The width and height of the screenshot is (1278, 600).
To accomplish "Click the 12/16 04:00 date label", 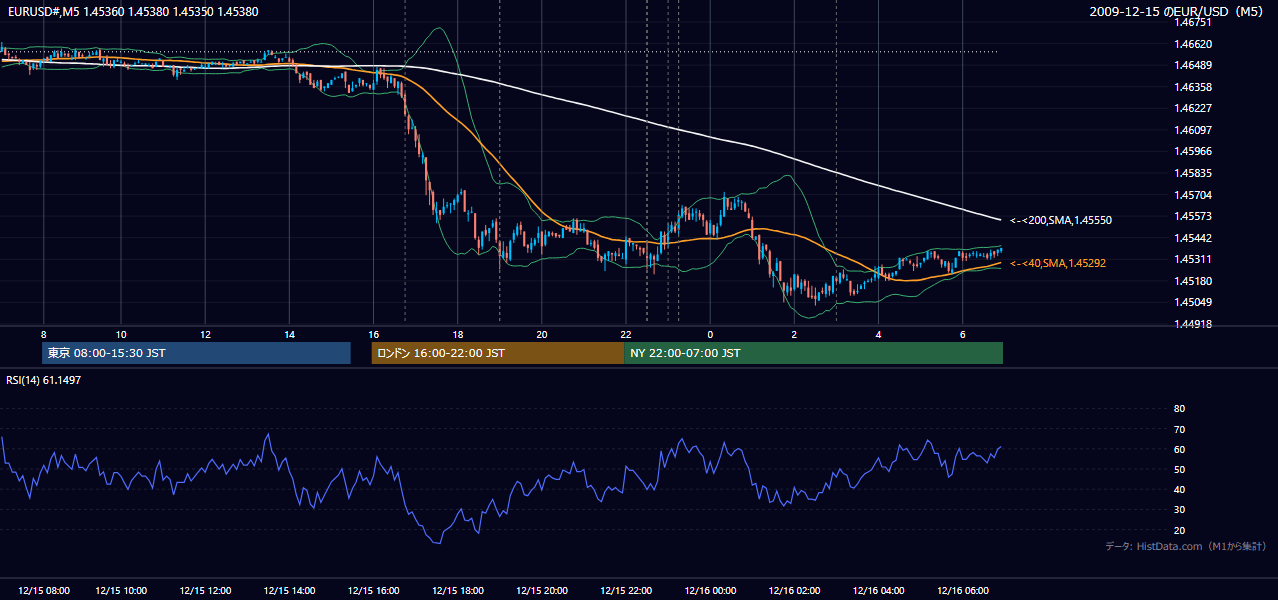I will point(878,591).
